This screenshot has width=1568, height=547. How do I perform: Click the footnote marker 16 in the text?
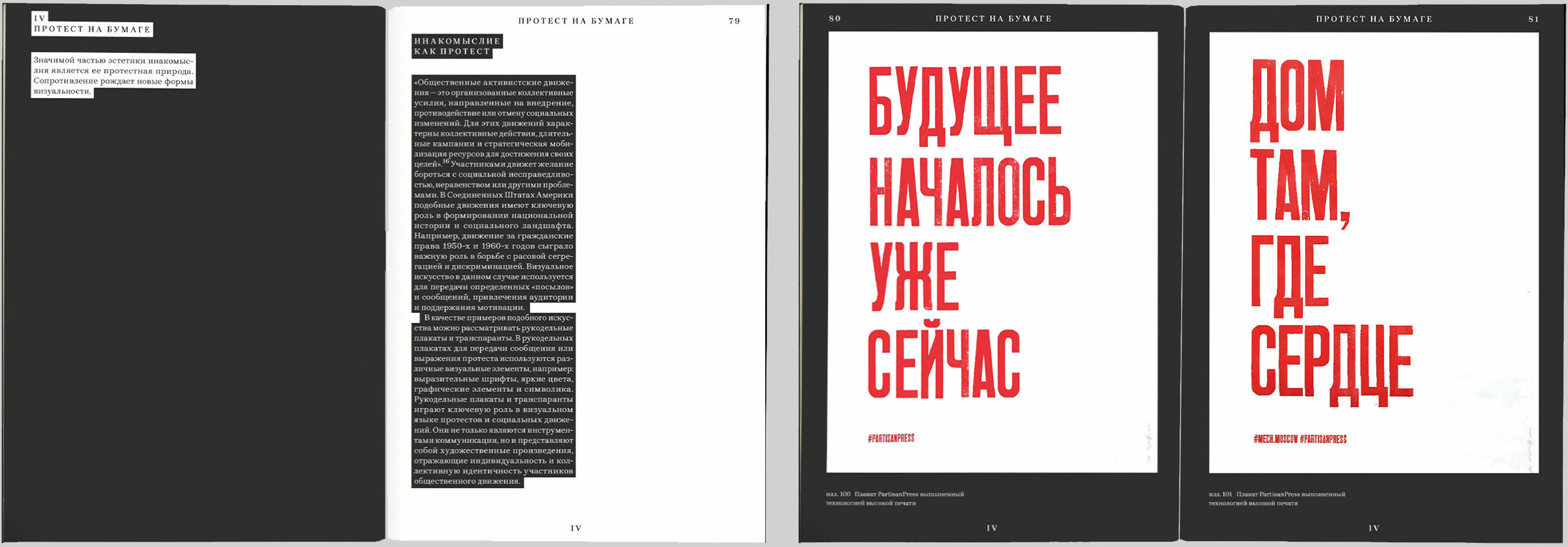[446, 162]
